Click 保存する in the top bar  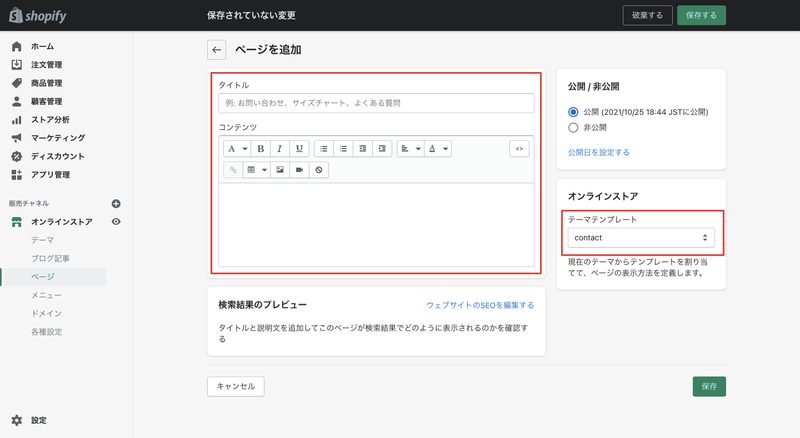click(701, 15)
